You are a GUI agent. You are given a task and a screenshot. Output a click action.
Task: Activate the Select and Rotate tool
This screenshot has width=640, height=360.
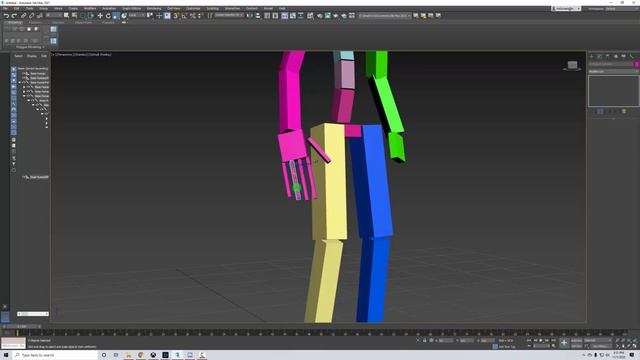[x=108, y=16]
